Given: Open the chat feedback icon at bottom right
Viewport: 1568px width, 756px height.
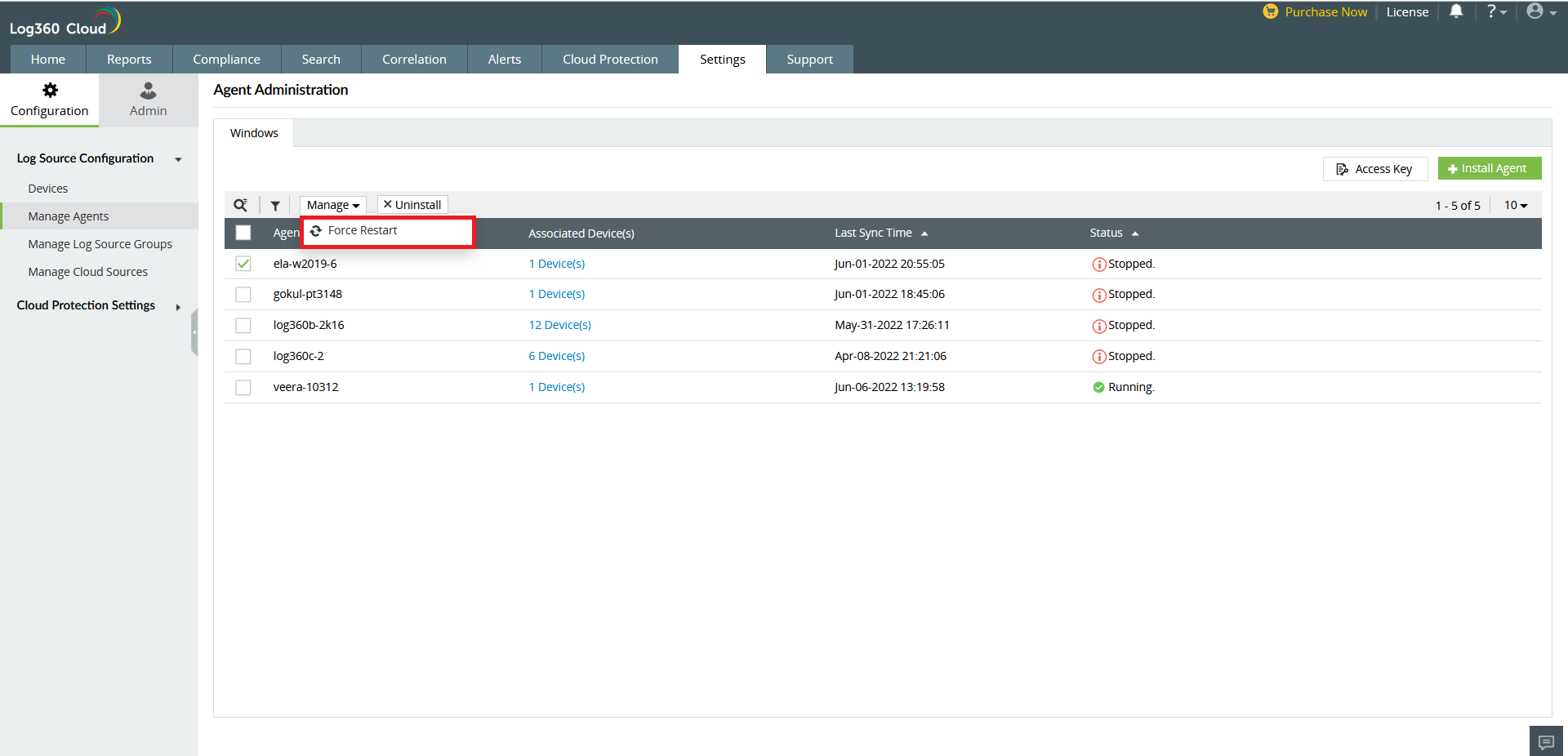Looking at the screenshot, I should (1545, 741).
